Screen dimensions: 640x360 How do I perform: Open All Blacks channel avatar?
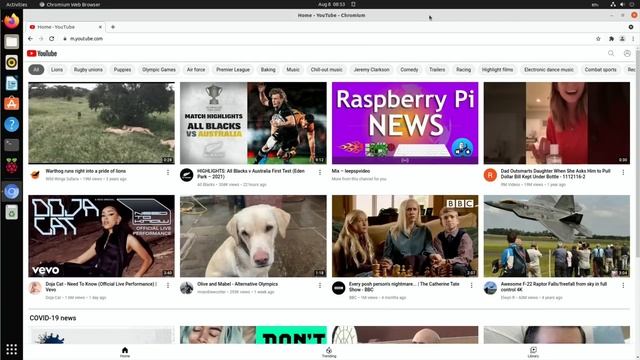(x=187, y=175)
